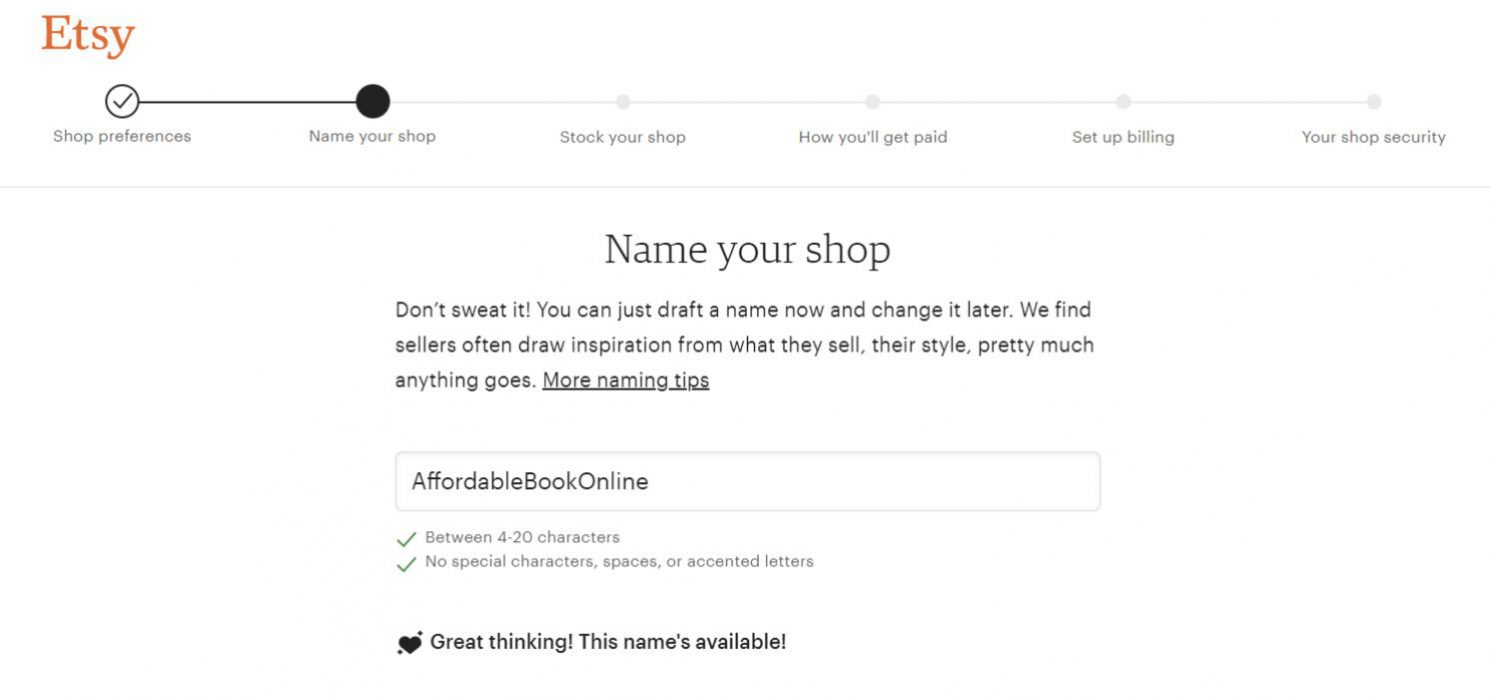Select the Name your shop step label
The width and height of the screenshot is (1491, 699).
pos(371,136)
